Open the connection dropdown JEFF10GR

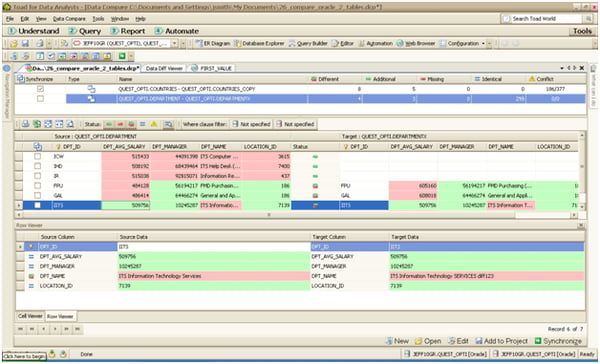click(x=174, y=44)
